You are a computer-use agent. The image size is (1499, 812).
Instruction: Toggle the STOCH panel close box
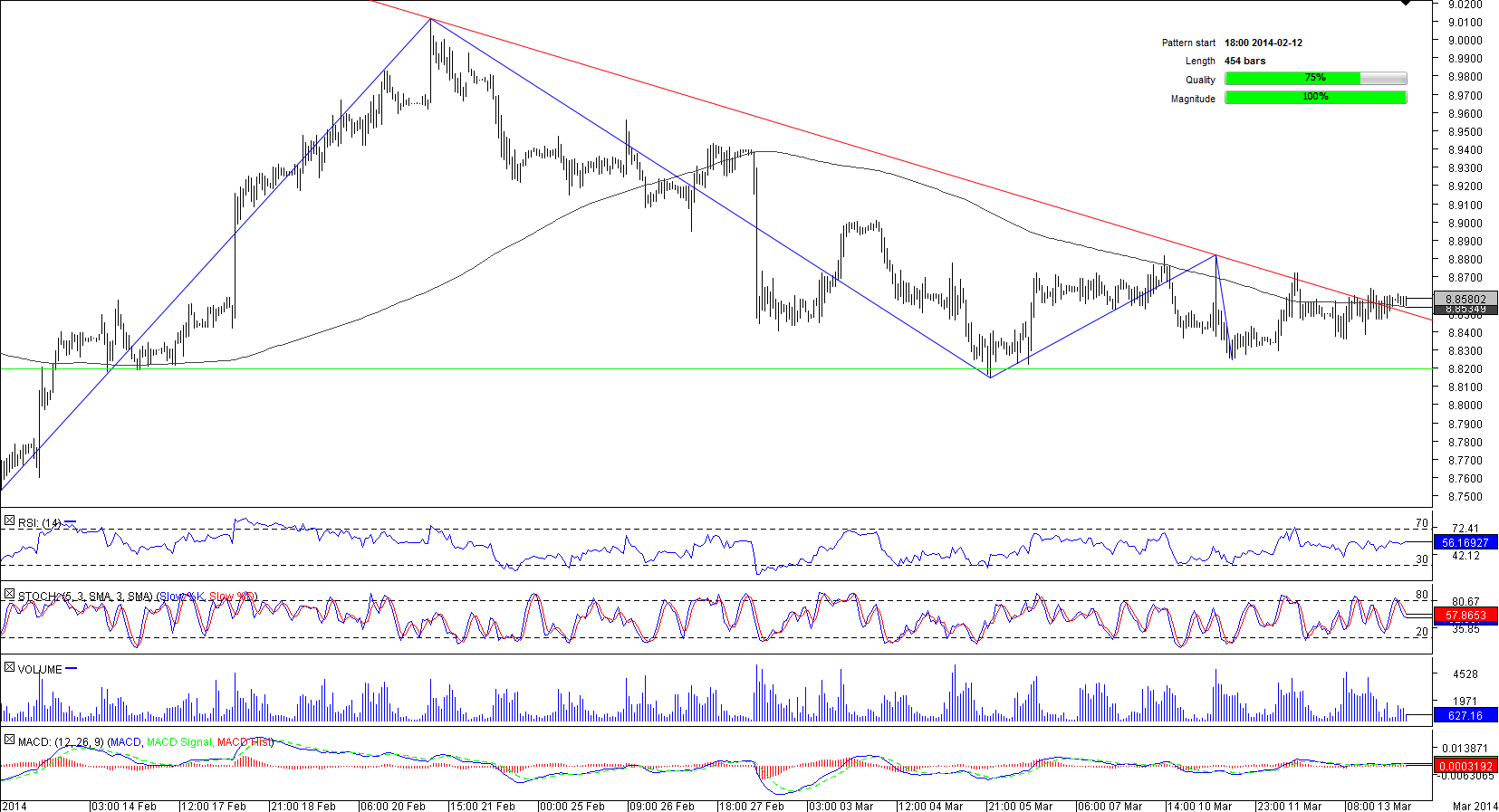tap(9, 595)
